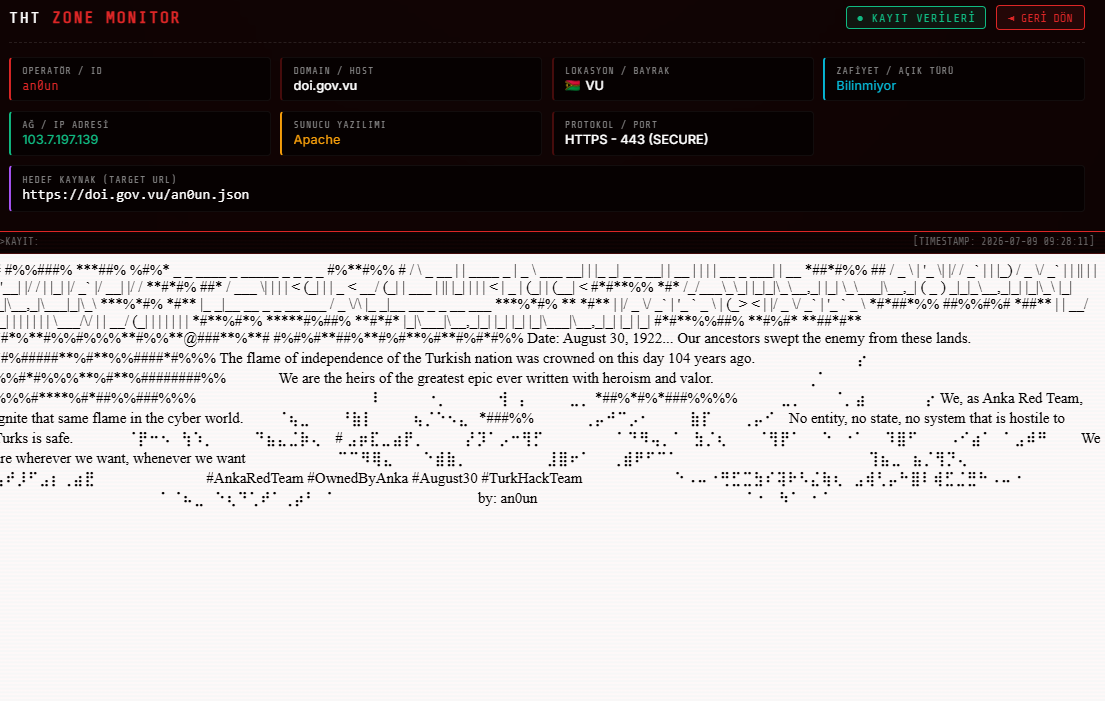Select the protocol value HTTPS - 443 (SECURE)
Image resolution: width=1105 pixels, height=701 pixels.
pos(636,139)
